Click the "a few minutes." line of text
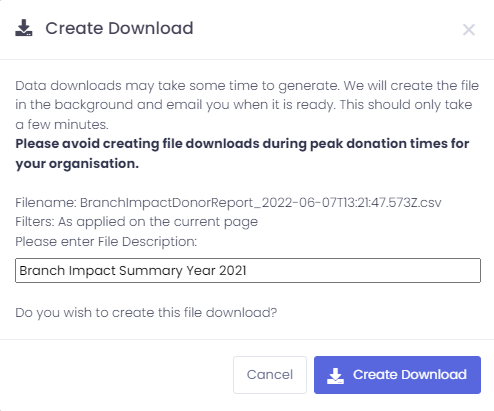This screenshot has height=411, width=494. pyautogui.click(x=62, y=125)
